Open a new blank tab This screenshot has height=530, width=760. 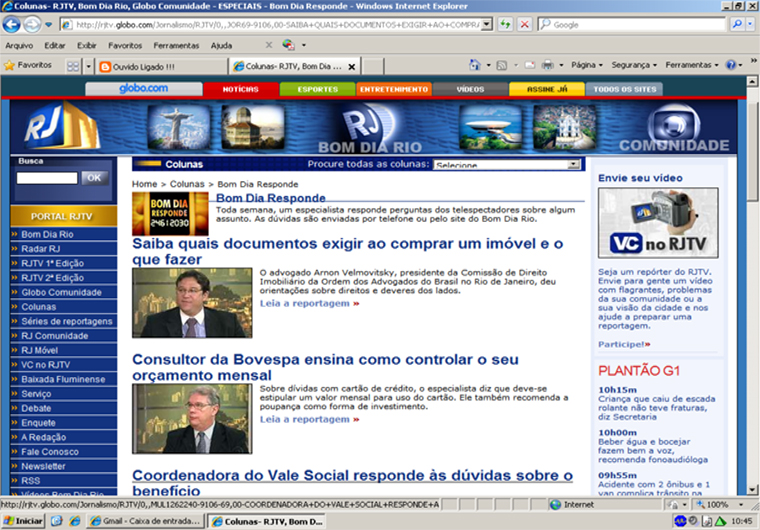coord(373,66)
